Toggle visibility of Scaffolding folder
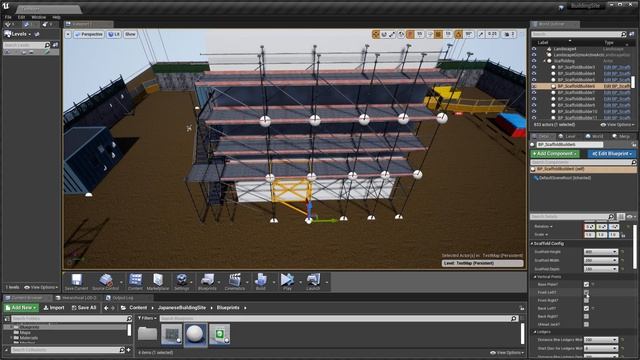 coord(534,61)
